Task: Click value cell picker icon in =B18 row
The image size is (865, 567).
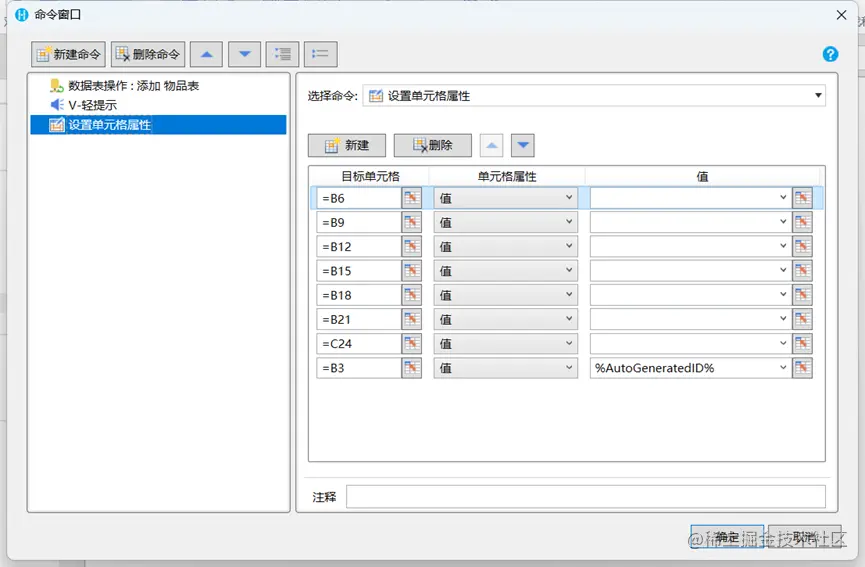Action: [802, 295]
